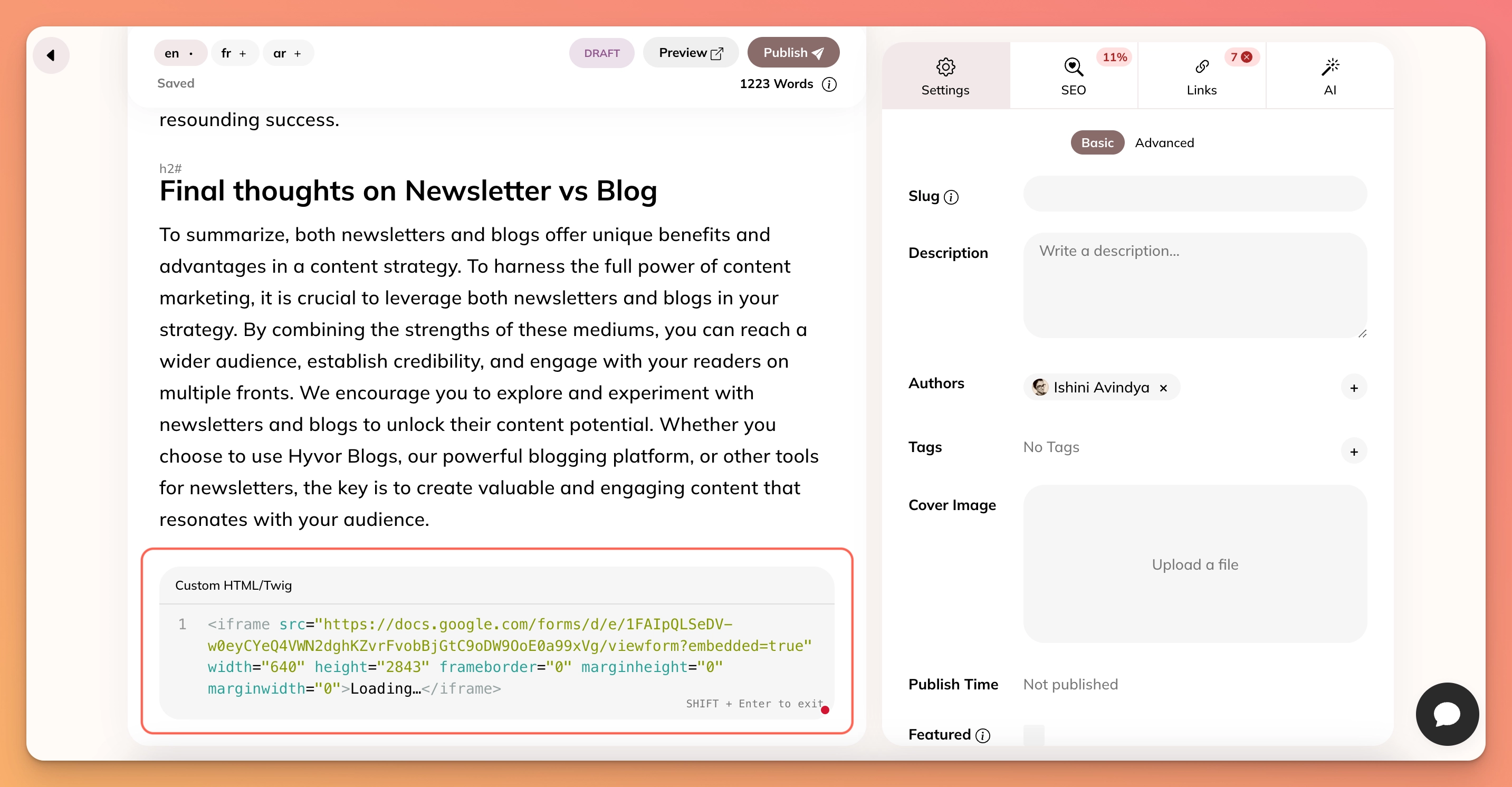Click the word count info icon
Viewport: 1512px width, 787px height.
pos(831,83)
